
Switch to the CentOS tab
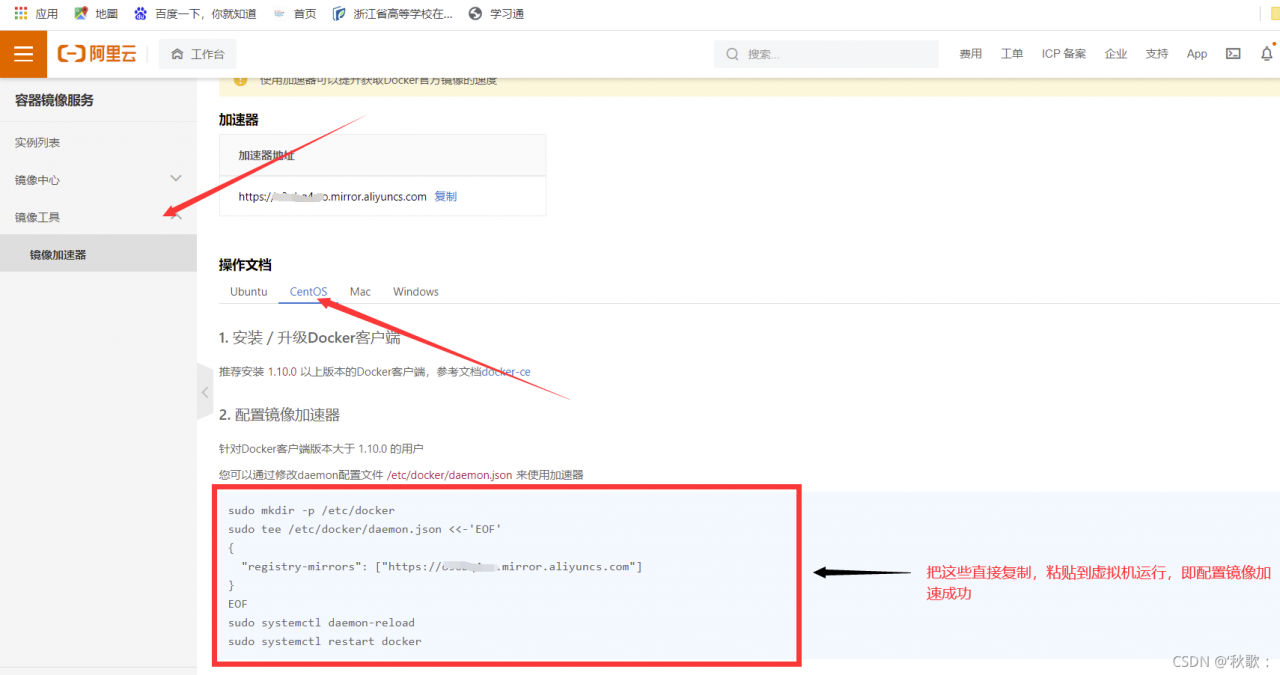click(x=309, y=292)
